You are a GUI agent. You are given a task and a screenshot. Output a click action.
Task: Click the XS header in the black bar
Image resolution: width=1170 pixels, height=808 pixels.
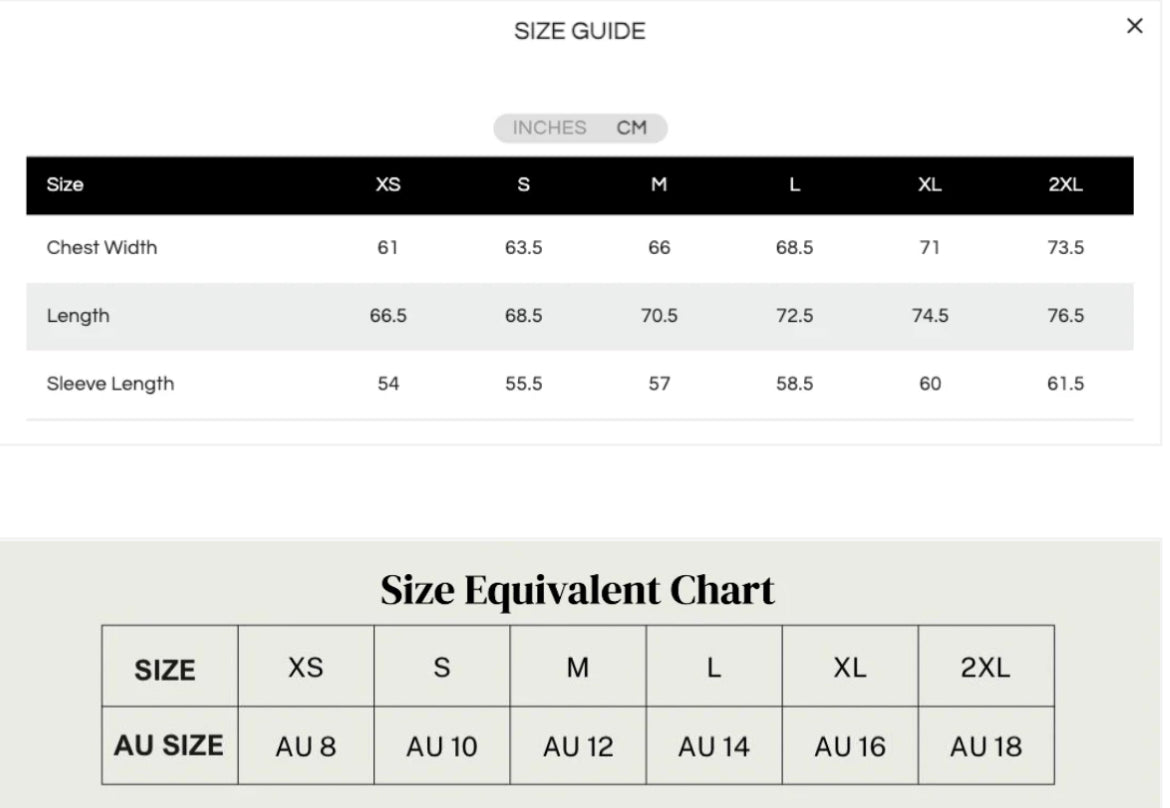pyautogui.click(x=388, y=185)
